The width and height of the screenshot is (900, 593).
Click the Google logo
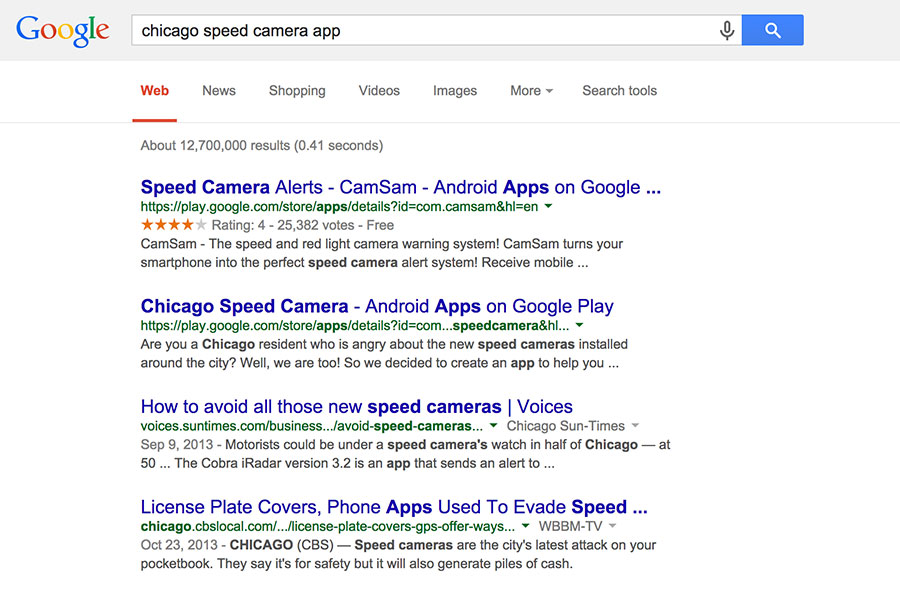[63, 31]
